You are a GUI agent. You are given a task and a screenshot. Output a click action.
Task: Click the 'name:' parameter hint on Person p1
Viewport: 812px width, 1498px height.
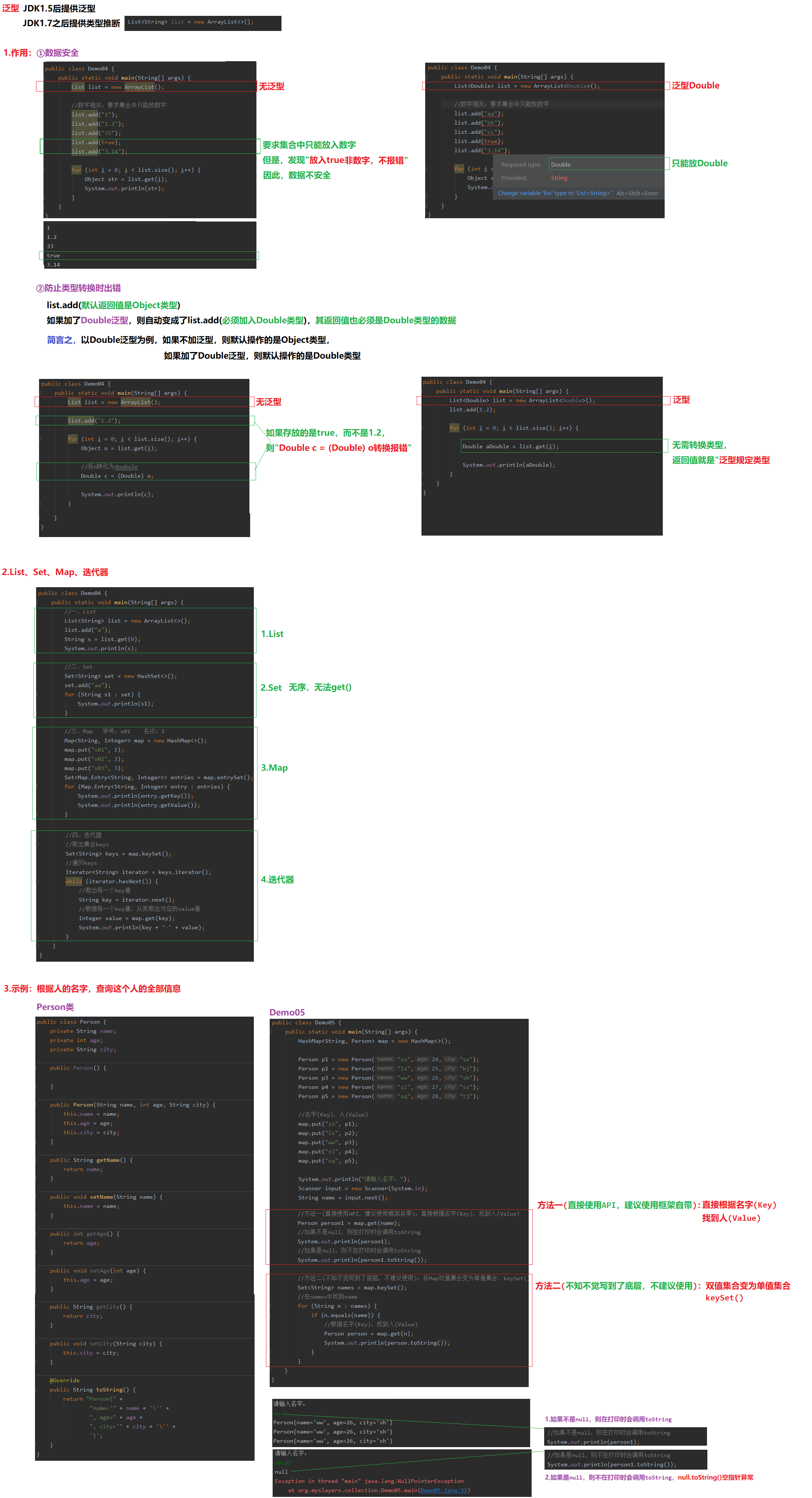coord(385,1059)
